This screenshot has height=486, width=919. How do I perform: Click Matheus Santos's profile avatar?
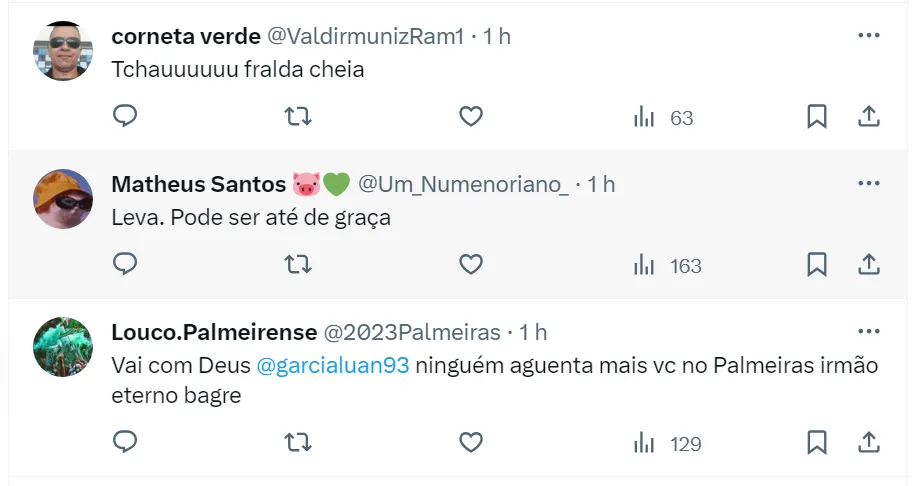click(64, 199)
